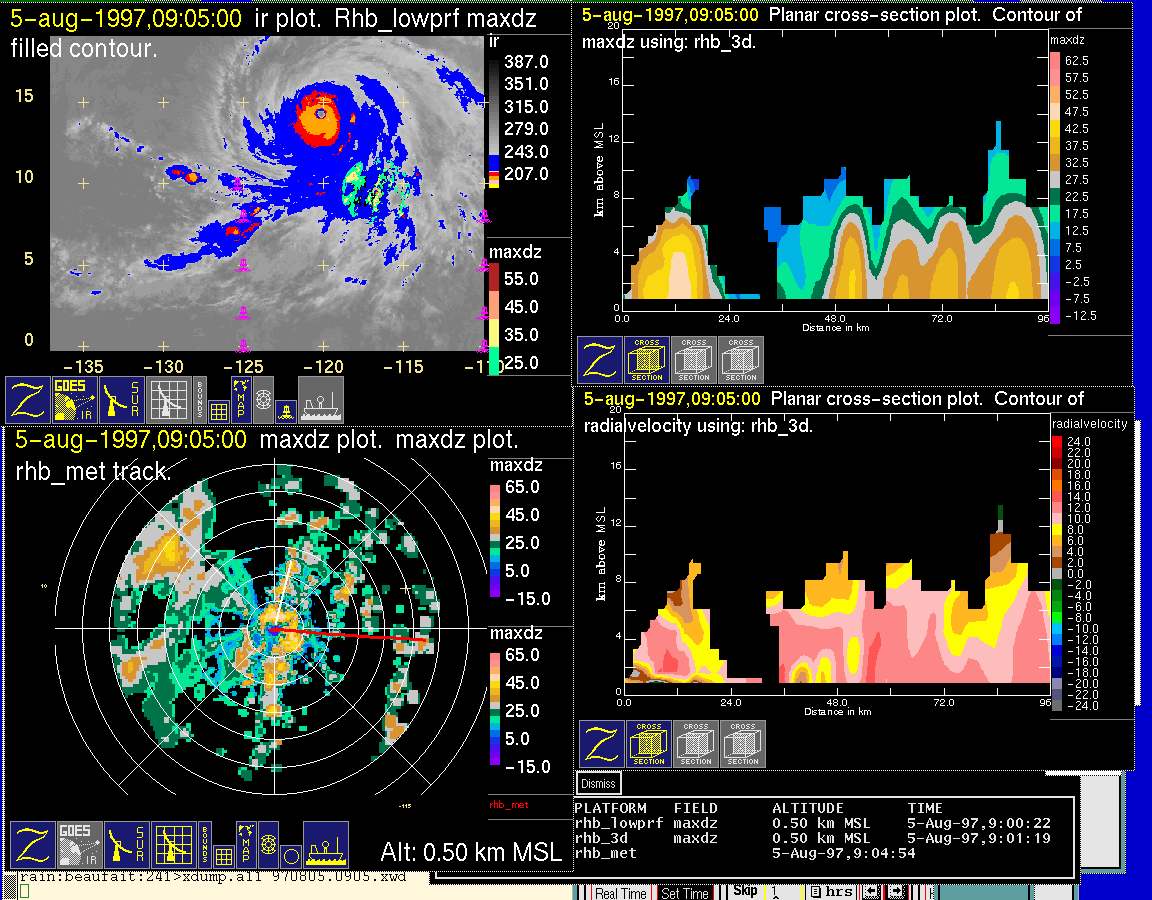Click the red rhb_met track line on the radar plot
The height and width of the screenshot is (900, 1152).
348,635
